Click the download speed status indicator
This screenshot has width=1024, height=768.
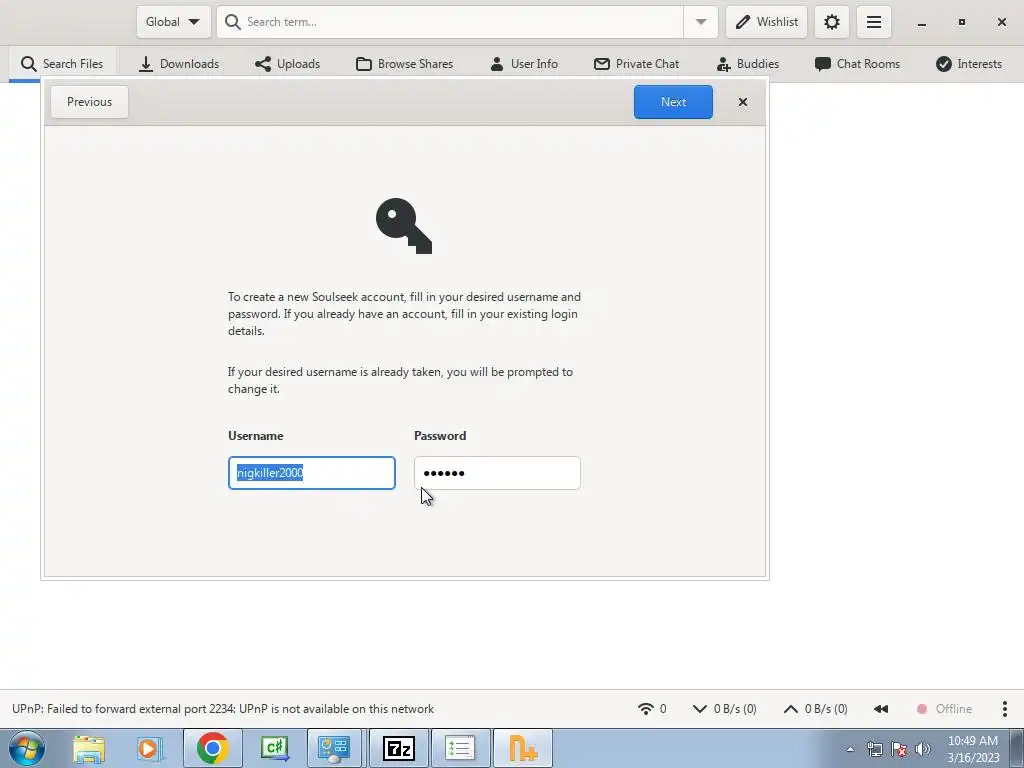tap(724, 709)
